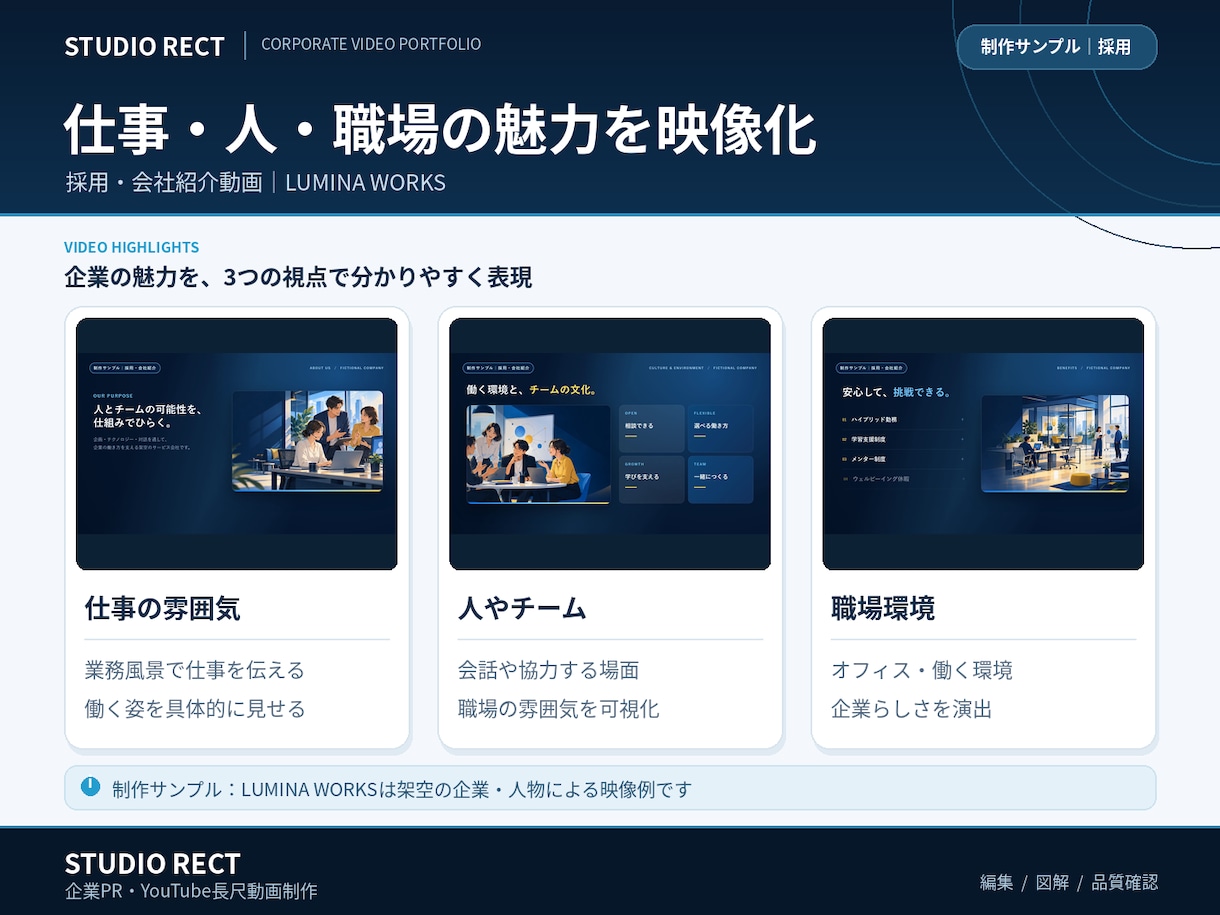
Task: Click 品質確認 in the footer
Action: click(x=1125, y=882)
